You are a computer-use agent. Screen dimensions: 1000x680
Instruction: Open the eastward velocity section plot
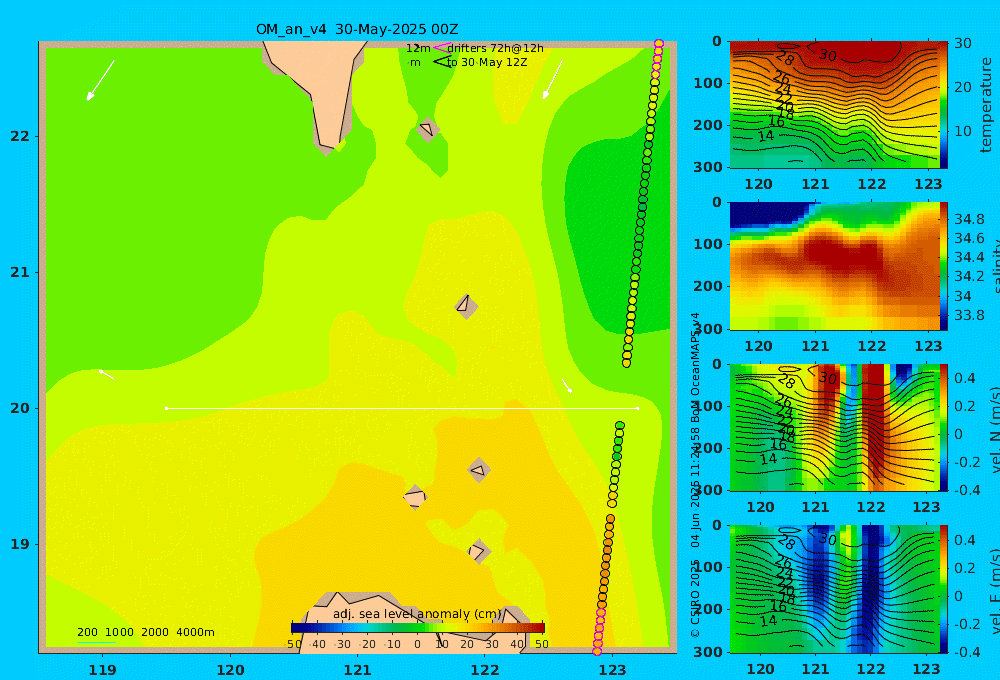point(835,589)
